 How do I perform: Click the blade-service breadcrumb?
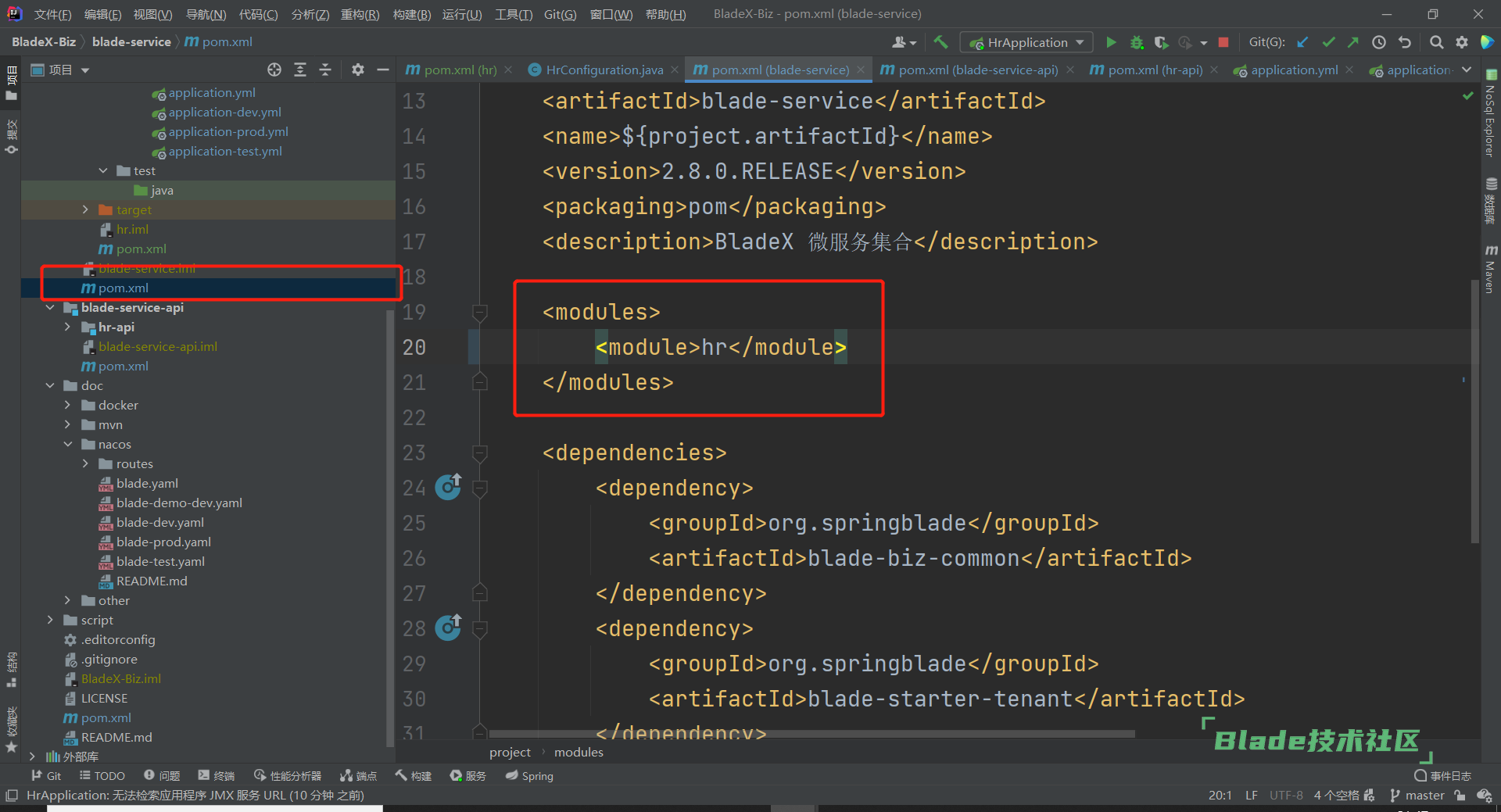tap(131, 41)
